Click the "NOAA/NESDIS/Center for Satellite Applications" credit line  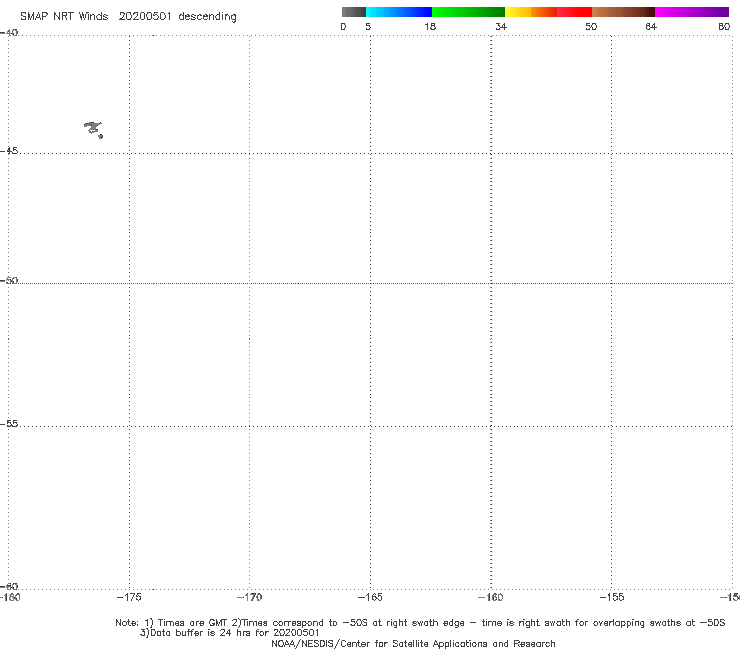413,644
